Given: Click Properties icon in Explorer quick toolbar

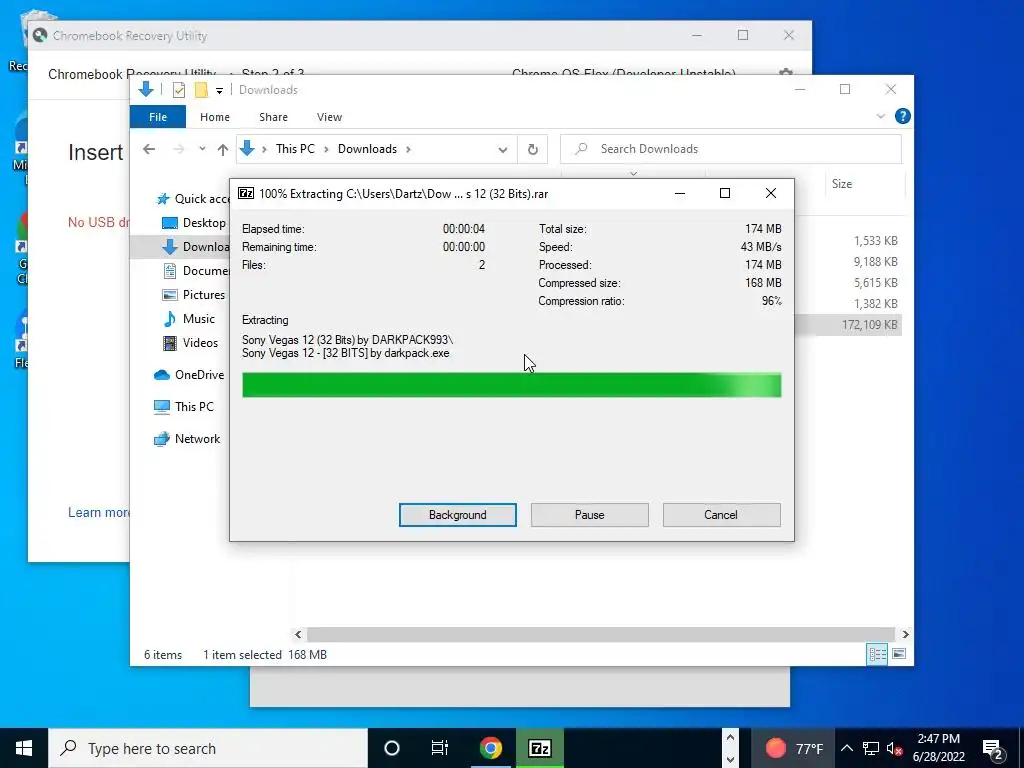Looking at the screenshot, I should (x=178, y=90).
